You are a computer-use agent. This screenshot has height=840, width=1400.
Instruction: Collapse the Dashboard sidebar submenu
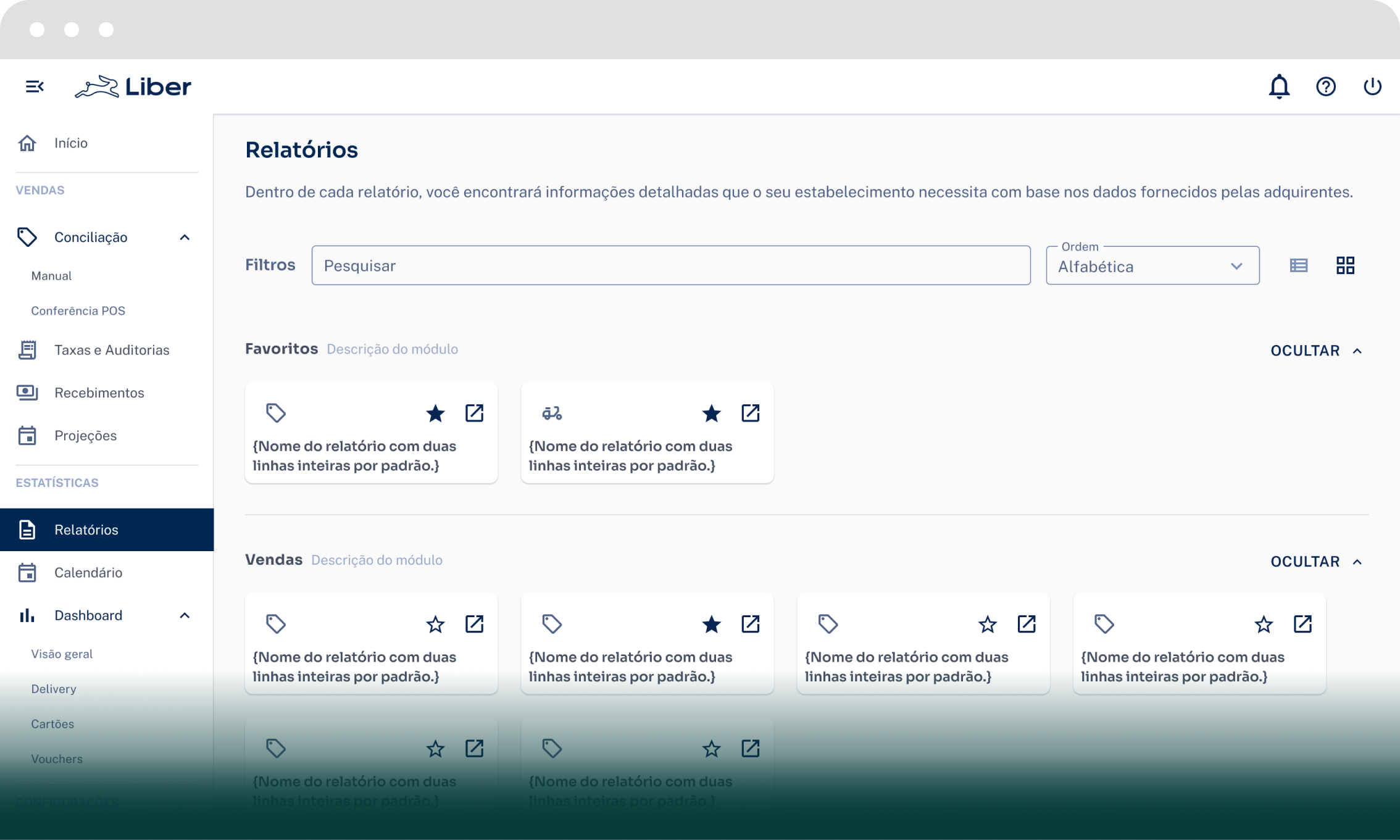[184, 615]
